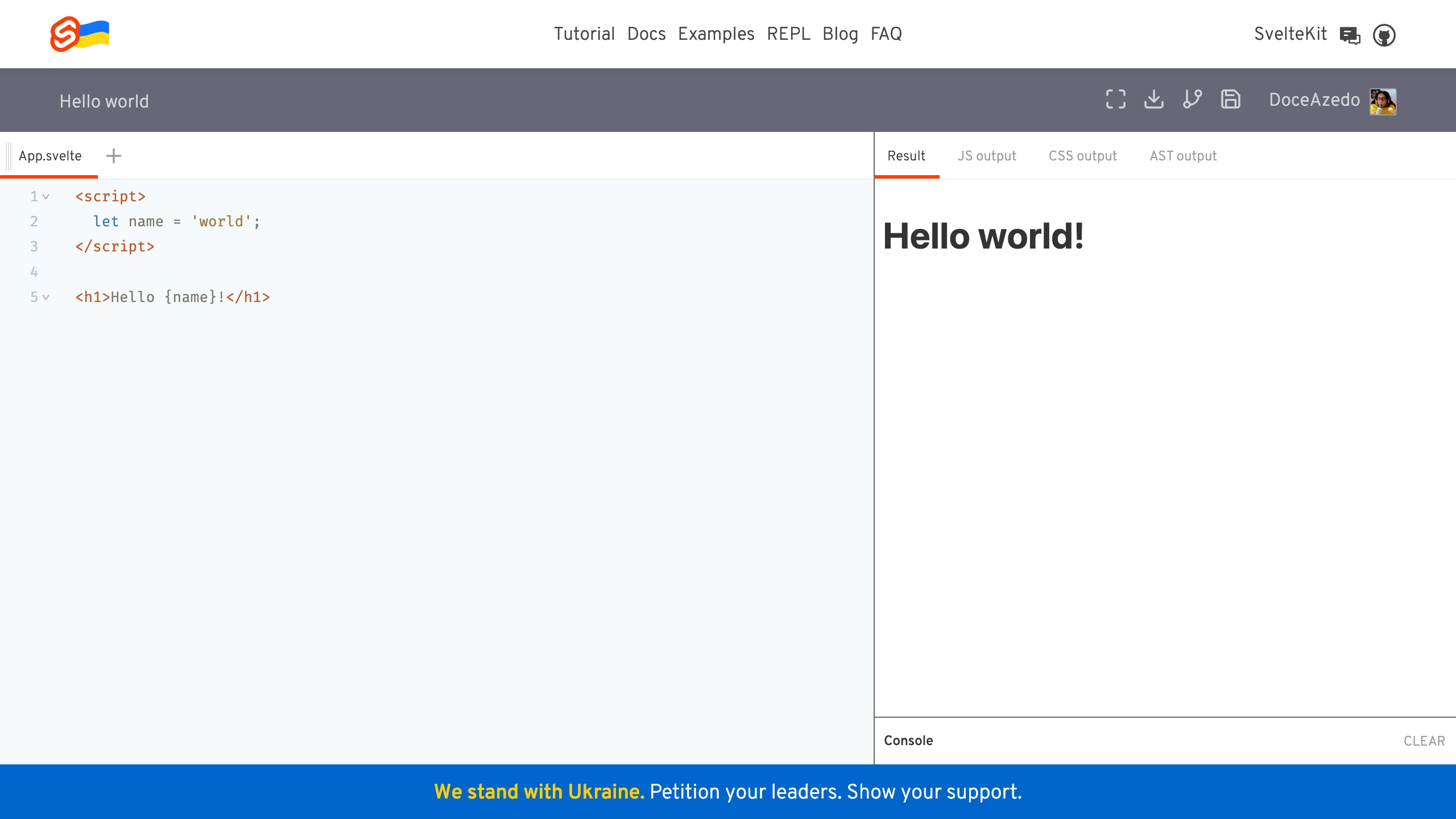Add a new component file
The width and height of the screenshot is (1456, 819).
click(x=114, y=156)
